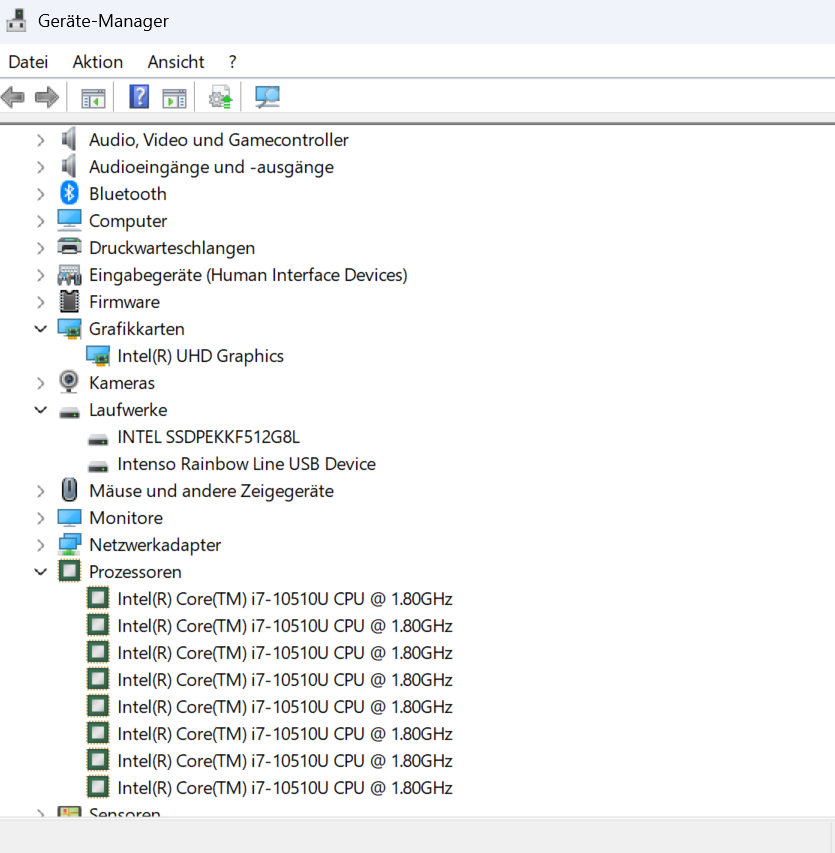Click the INTEL SSDPEKKF512G8L drive icon
Viewport: 835px width, 853px height.
click(x=98, y=440)
